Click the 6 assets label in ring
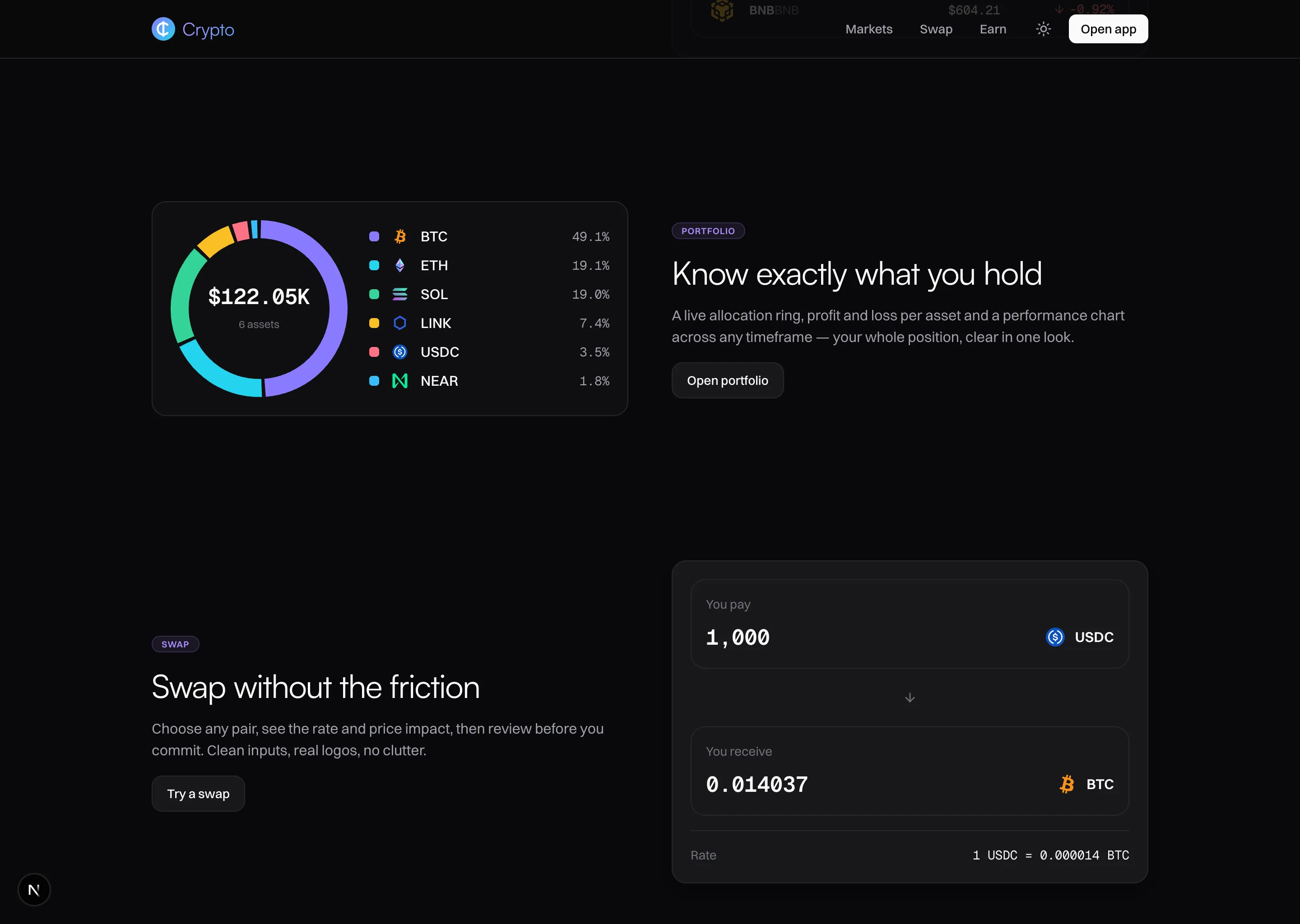Screen dimensions: 1300x924 (x=259, y=324)
